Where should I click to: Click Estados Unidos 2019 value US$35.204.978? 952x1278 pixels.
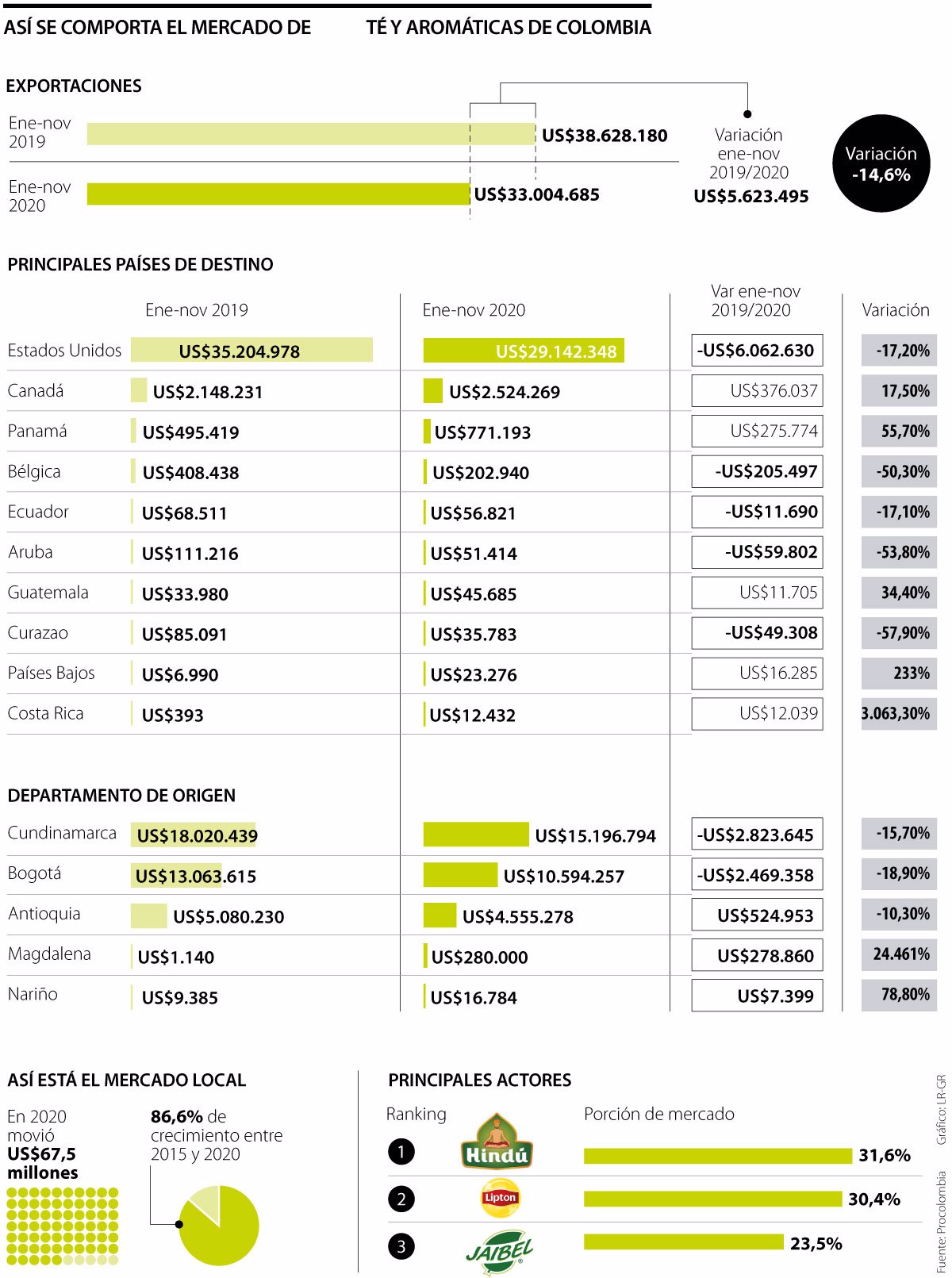(x=240, y=351)
